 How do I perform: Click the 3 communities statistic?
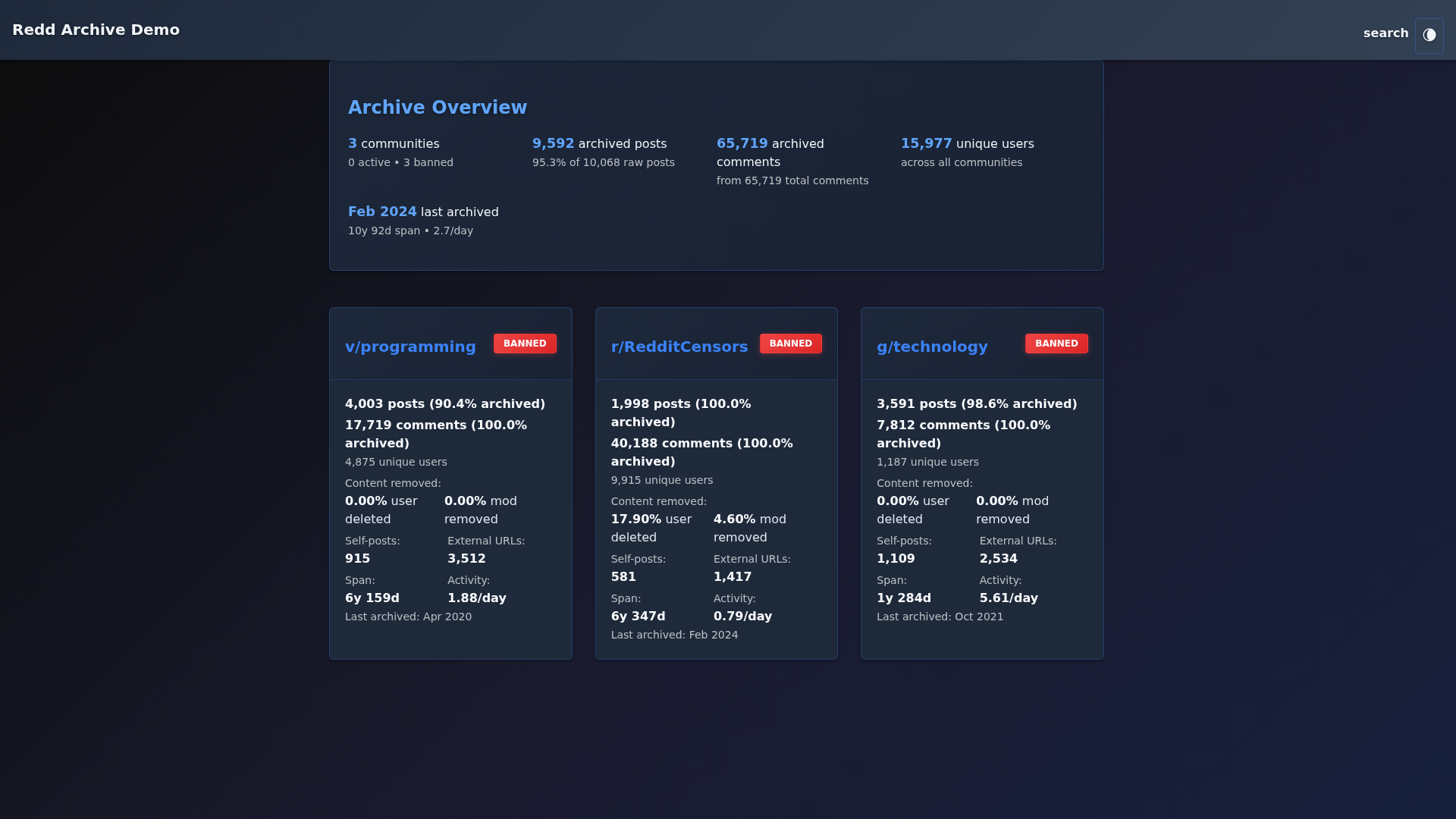click(394, 144)
